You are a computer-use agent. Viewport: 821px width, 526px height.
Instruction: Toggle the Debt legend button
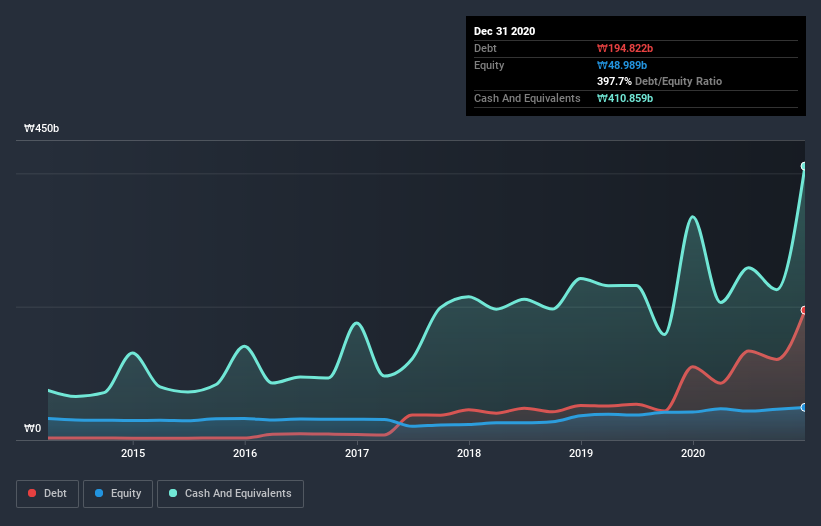pos(47,494)
